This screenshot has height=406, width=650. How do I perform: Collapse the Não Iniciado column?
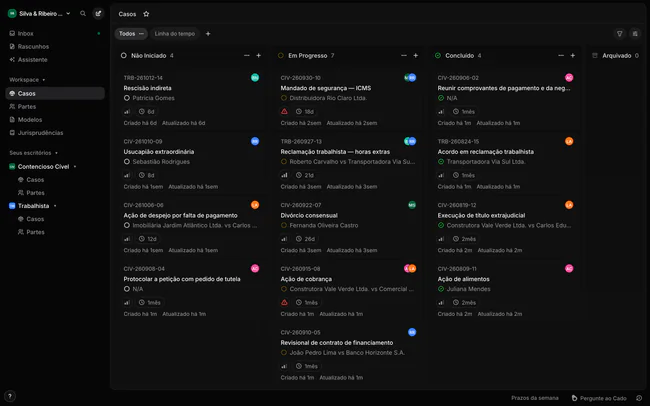[247, 56]
